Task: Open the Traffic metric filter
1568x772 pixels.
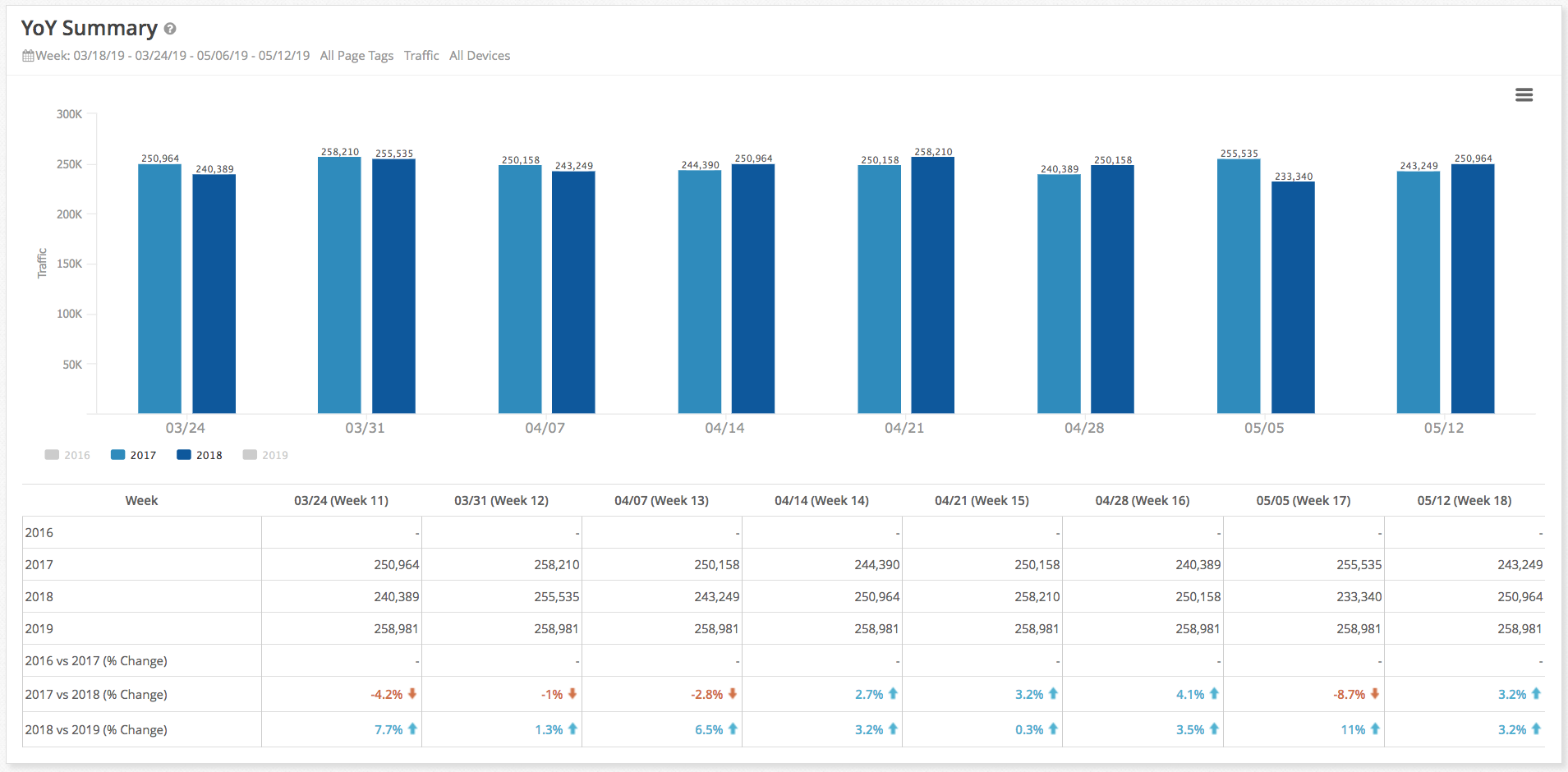Action: coord(421,56)
